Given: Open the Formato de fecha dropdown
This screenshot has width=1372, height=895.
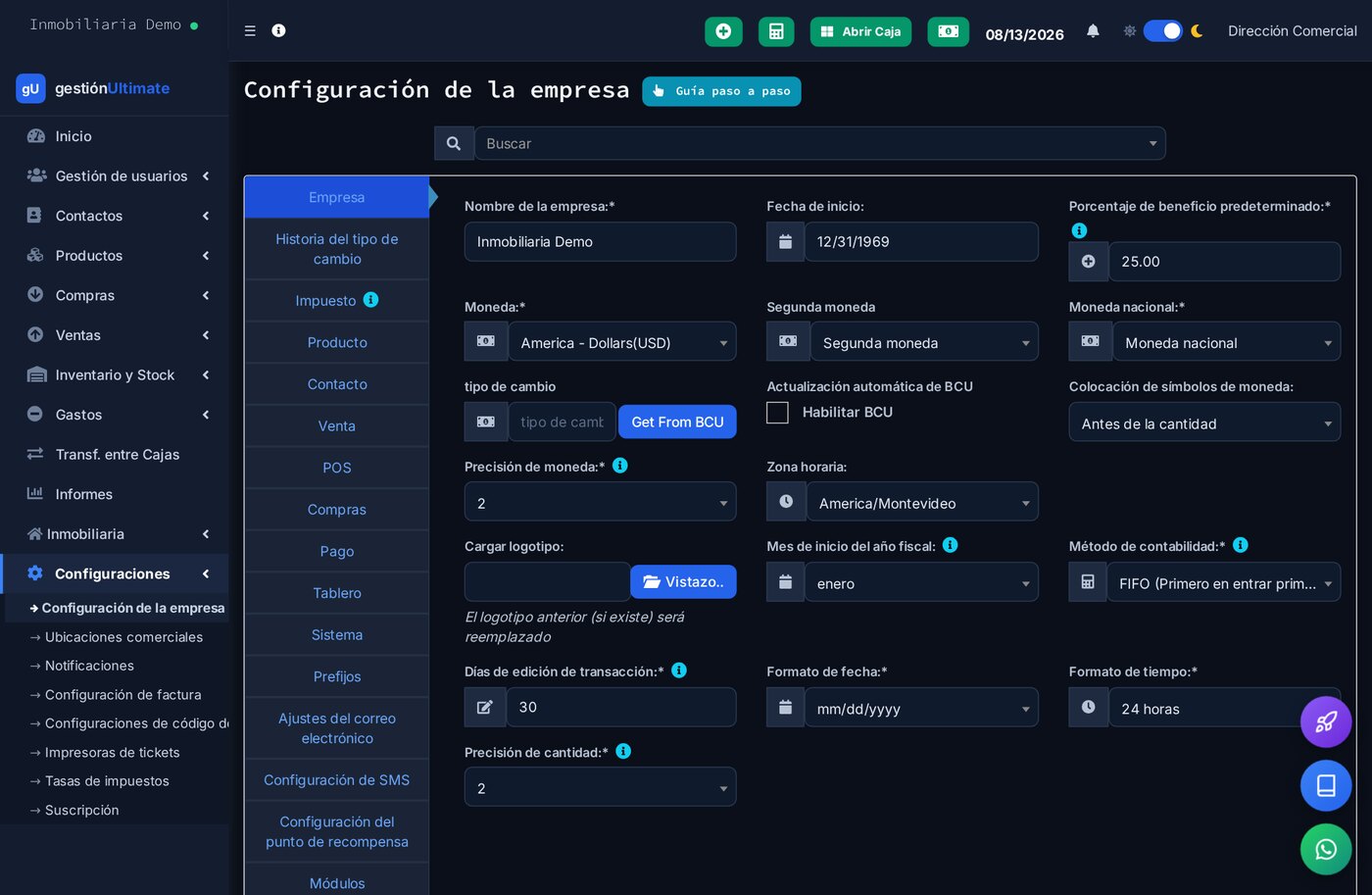Looking at the screenshot, I should click(921, 708).
